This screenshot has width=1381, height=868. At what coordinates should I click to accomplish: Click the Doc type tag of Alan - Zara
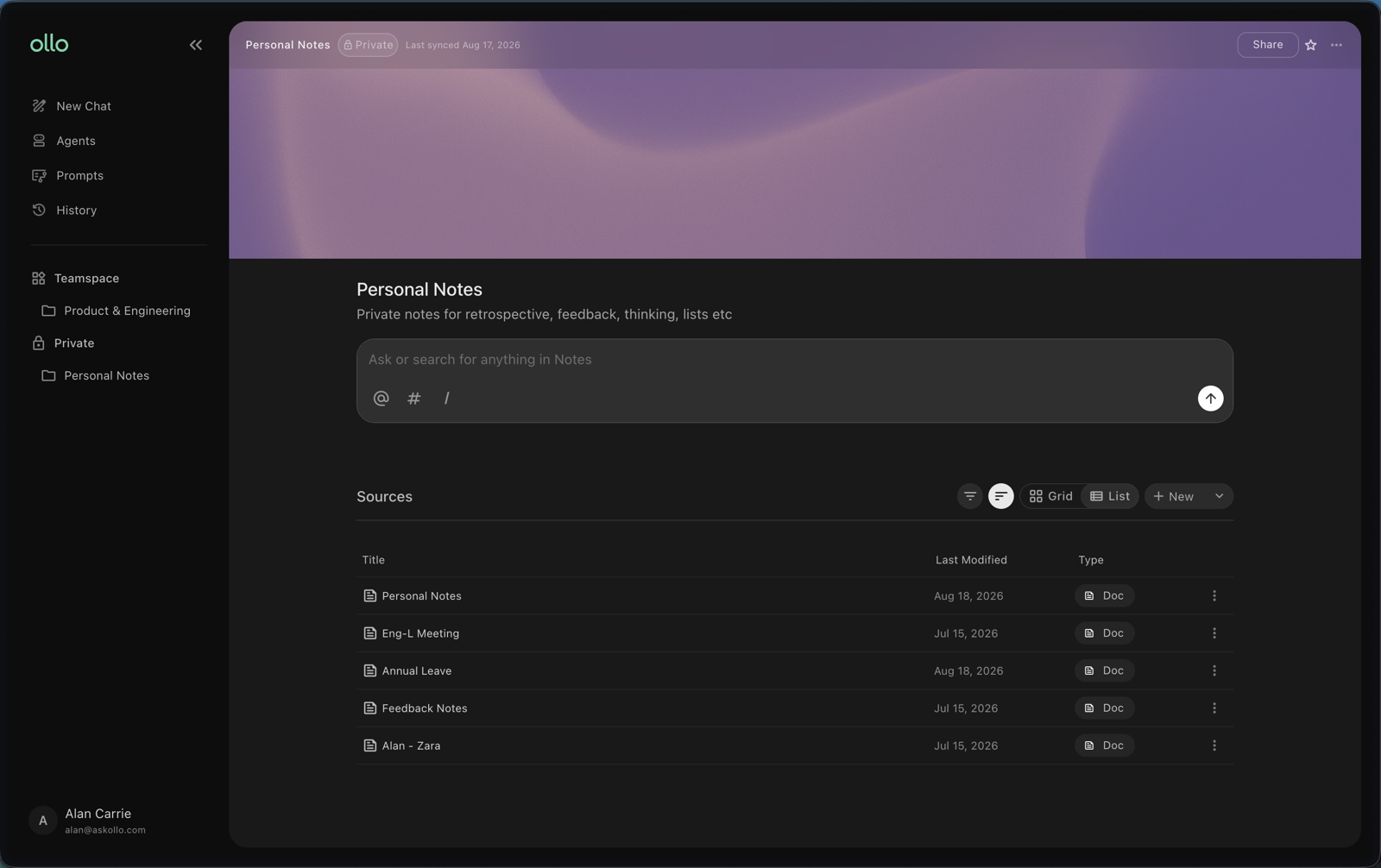click(1104, 745)
